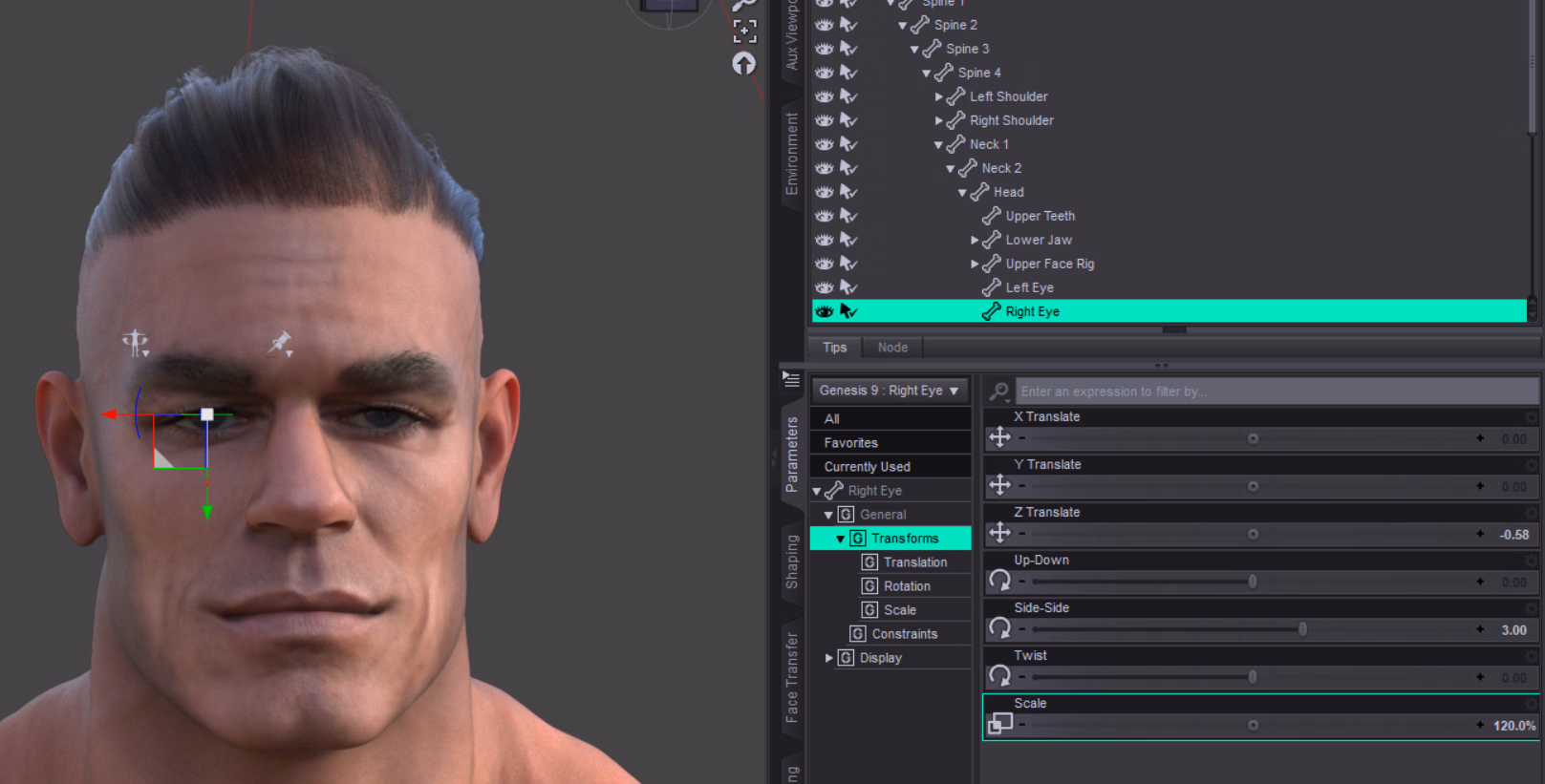
Task: Expand the Upper Face Rig node
Action: [975, 264]
